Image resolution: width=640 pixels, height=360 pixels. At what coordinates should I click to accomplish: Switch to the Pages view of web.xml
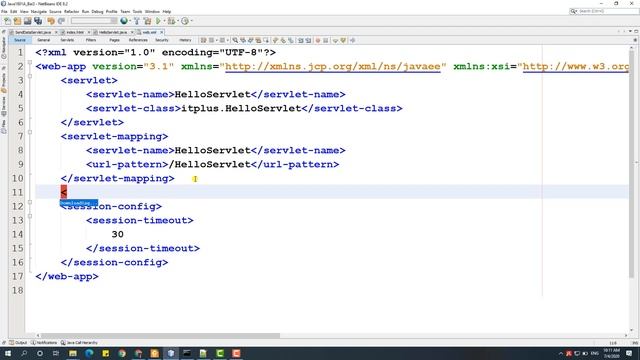114,40
